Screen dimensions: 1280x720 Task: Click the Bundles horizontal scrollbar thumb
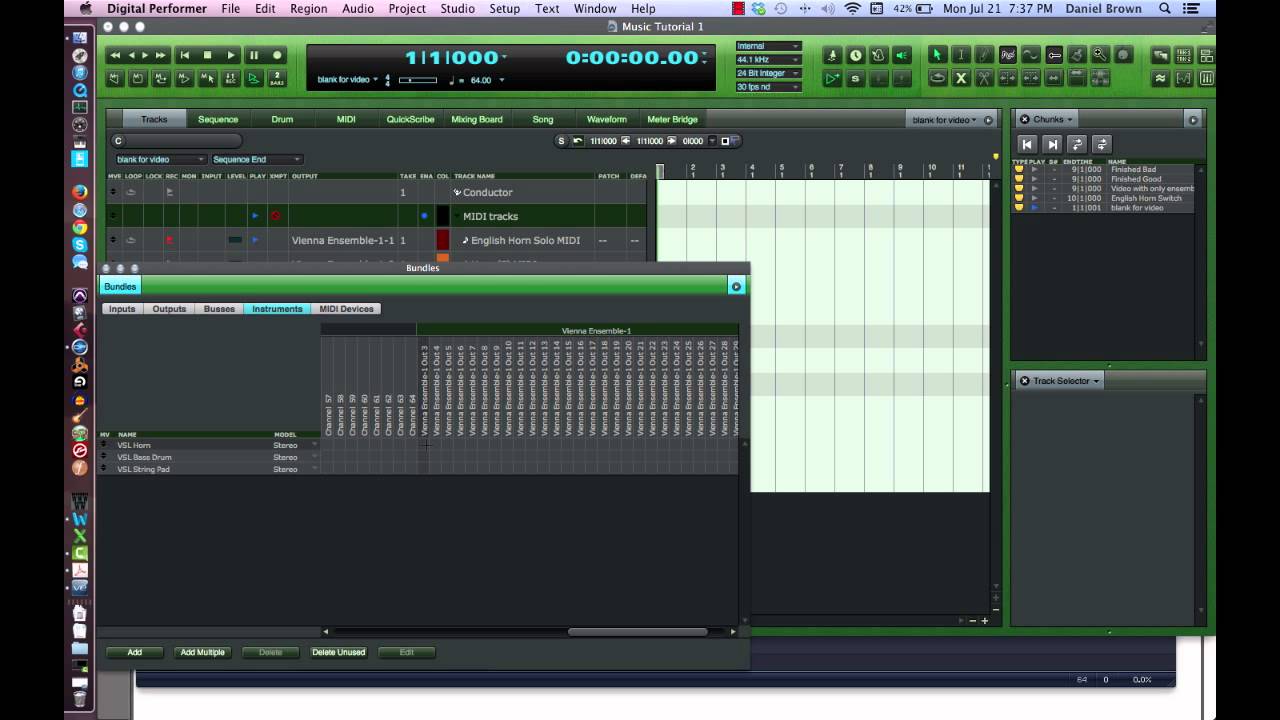638,631
